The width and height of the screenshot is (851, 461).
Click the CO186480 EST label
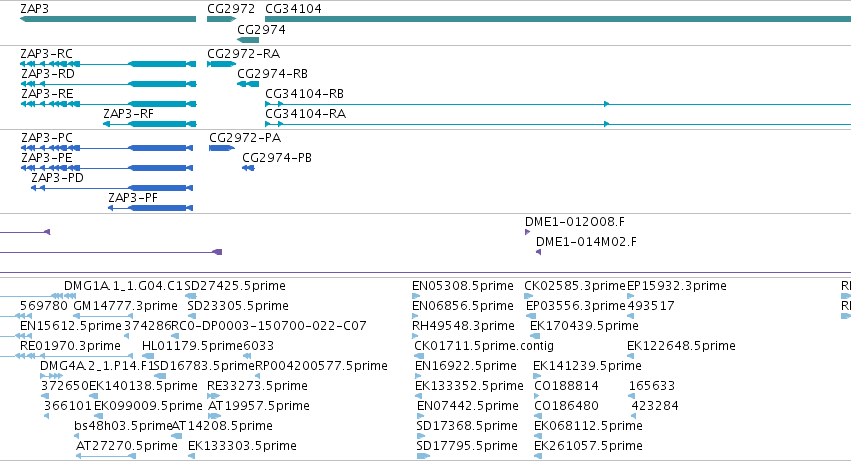tap(567, 407)
